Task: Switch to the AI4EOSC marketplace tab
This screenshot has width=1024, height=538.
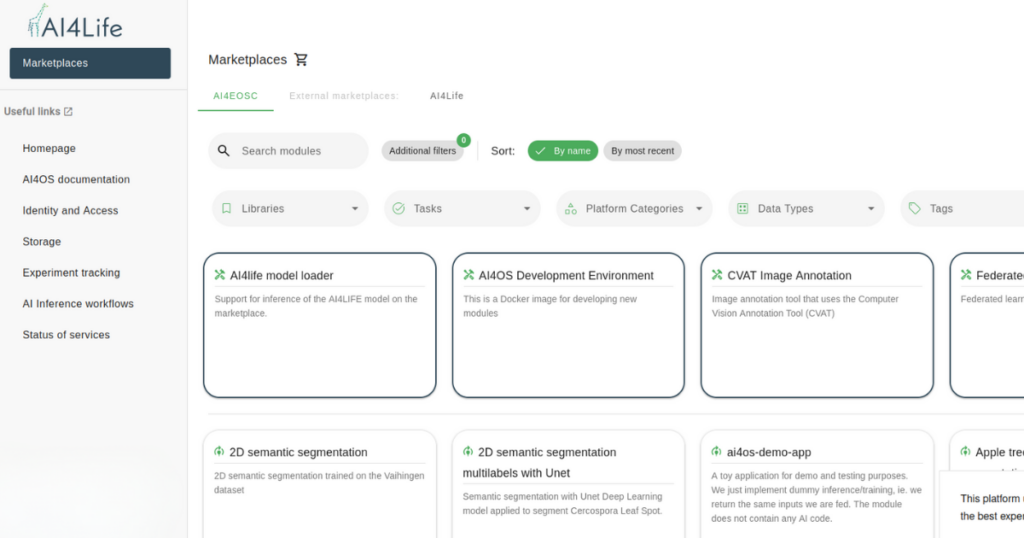Action: [x=235, y=96]
